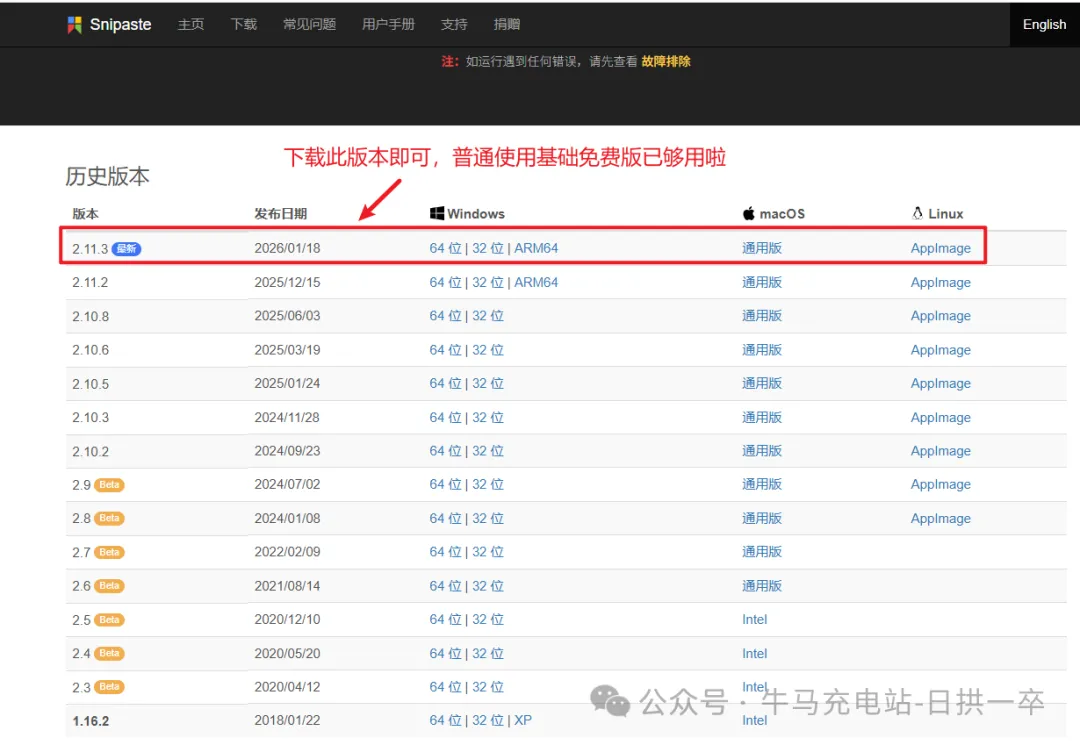Open the 用户手册 menu item
The width and height of the screenshot is (1080, 745).
(x=388, y=24)
